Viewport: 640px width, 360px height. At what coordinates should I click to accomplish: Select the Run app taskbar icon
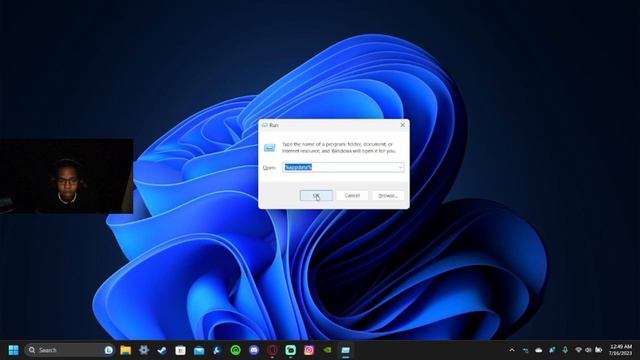[x=345, y=350]
